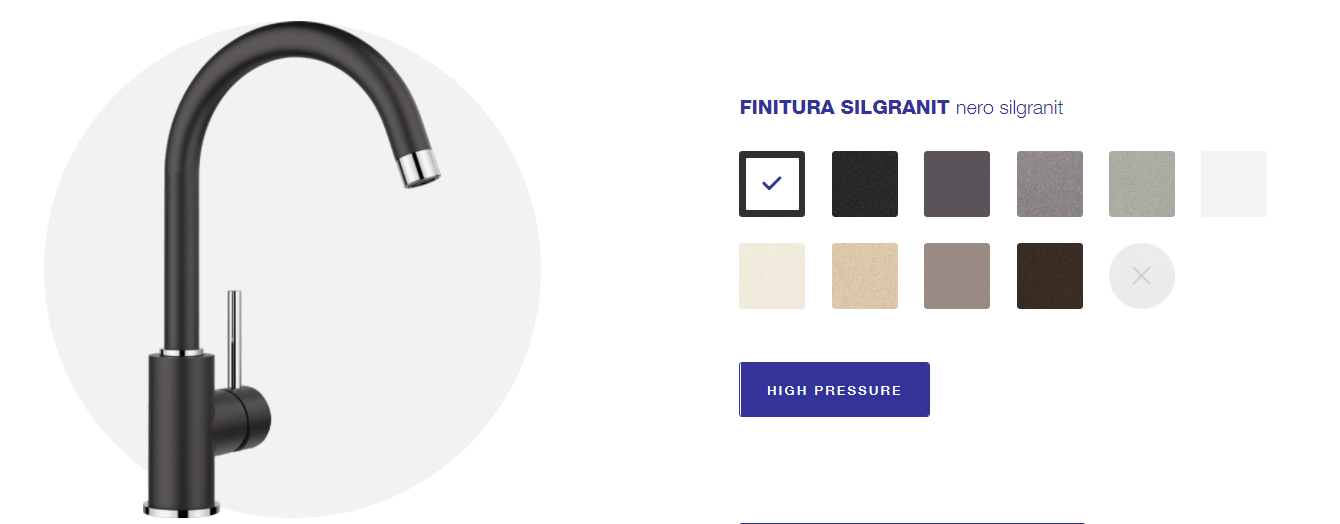
Task: Click the HIGH PRESSURE button
Action: (x=834, y=390)
